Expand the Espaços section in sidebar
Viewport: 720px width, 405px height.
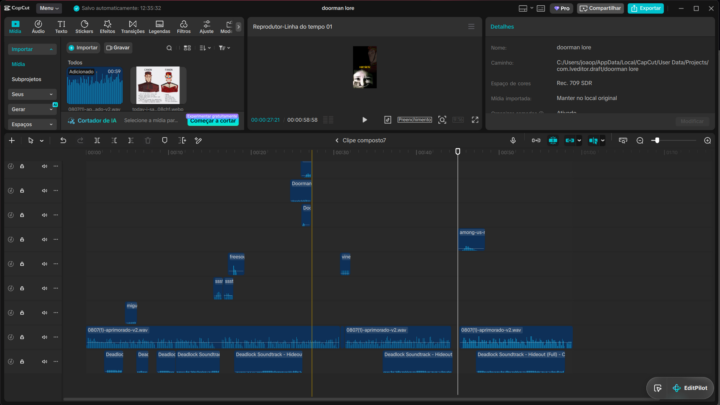point(32,124)
